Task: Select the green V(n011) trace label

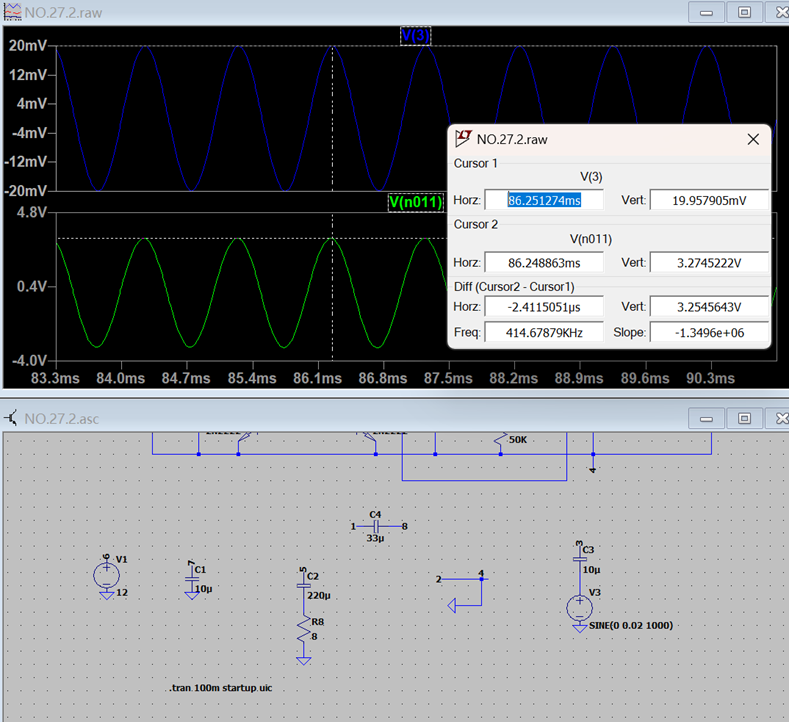Action: click(414, 203)
